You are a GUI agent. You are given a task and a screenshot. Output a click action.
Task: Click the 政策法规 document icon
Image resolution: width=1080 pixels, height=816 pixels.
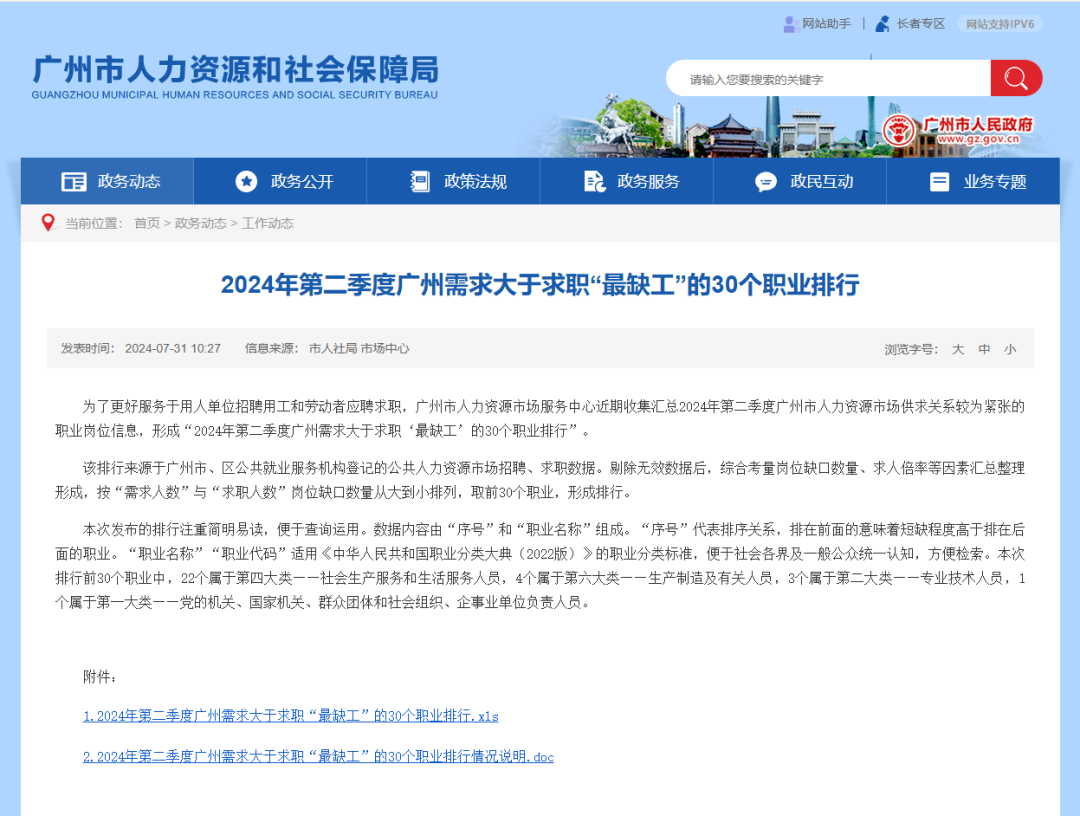tap(420, 181)
